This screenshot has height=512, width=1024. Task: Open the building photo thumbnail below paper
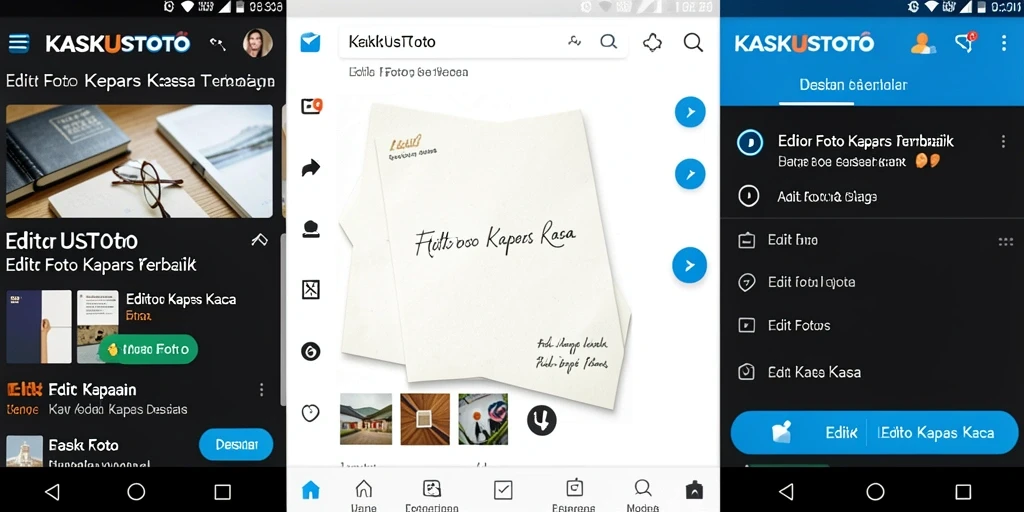[366, 419]
